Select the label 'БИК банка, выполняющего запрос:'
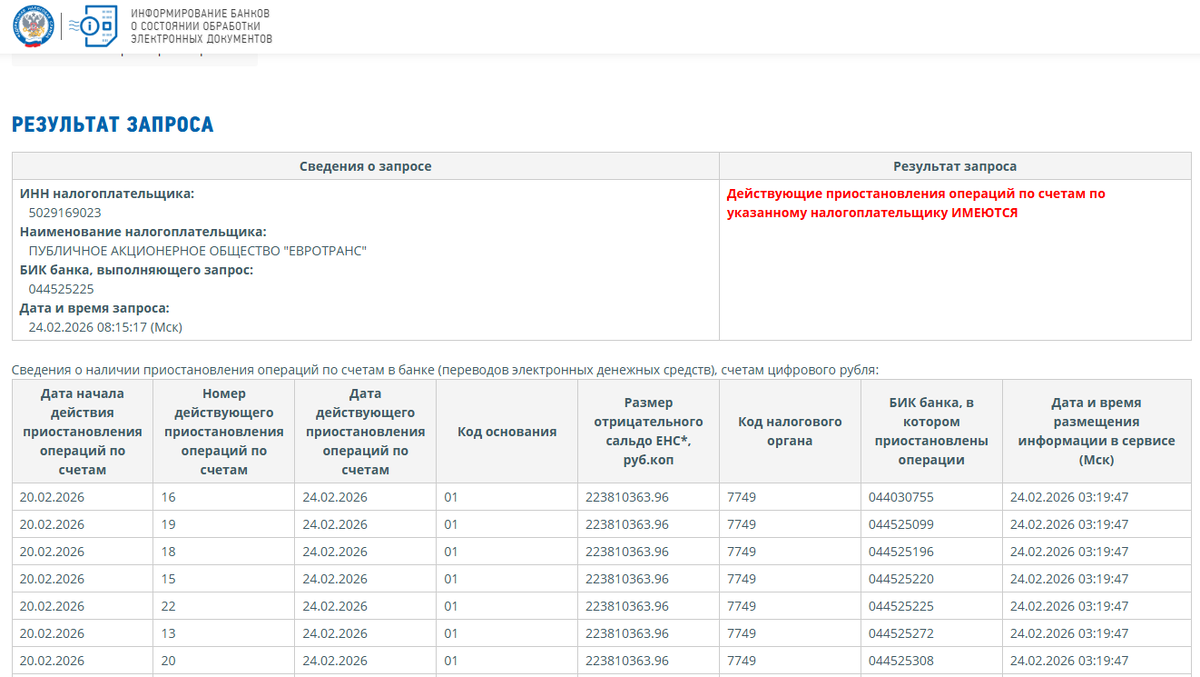 (x=136, y=269)
